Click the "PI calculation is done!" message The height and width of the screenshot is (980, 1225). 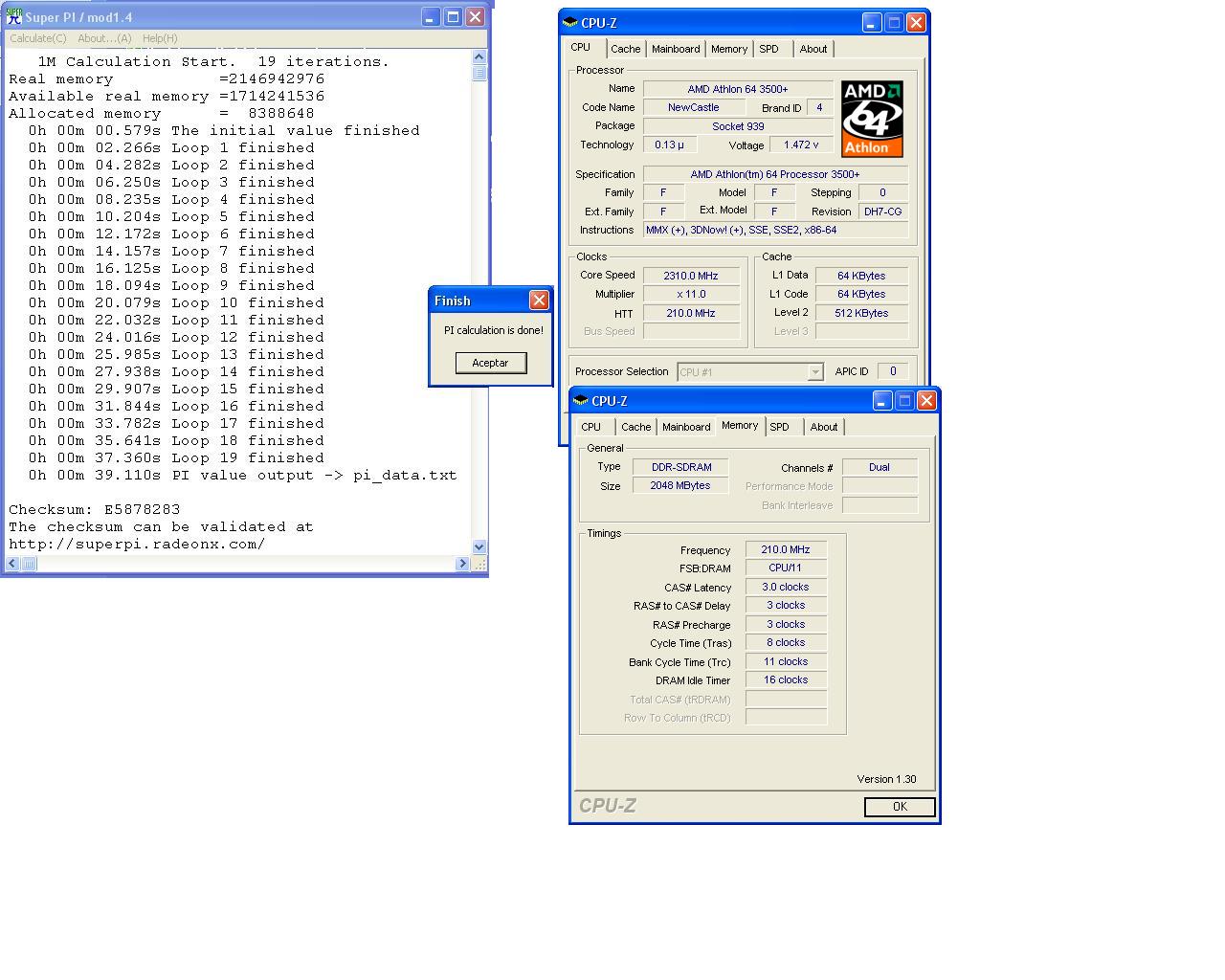click(493, 330)
